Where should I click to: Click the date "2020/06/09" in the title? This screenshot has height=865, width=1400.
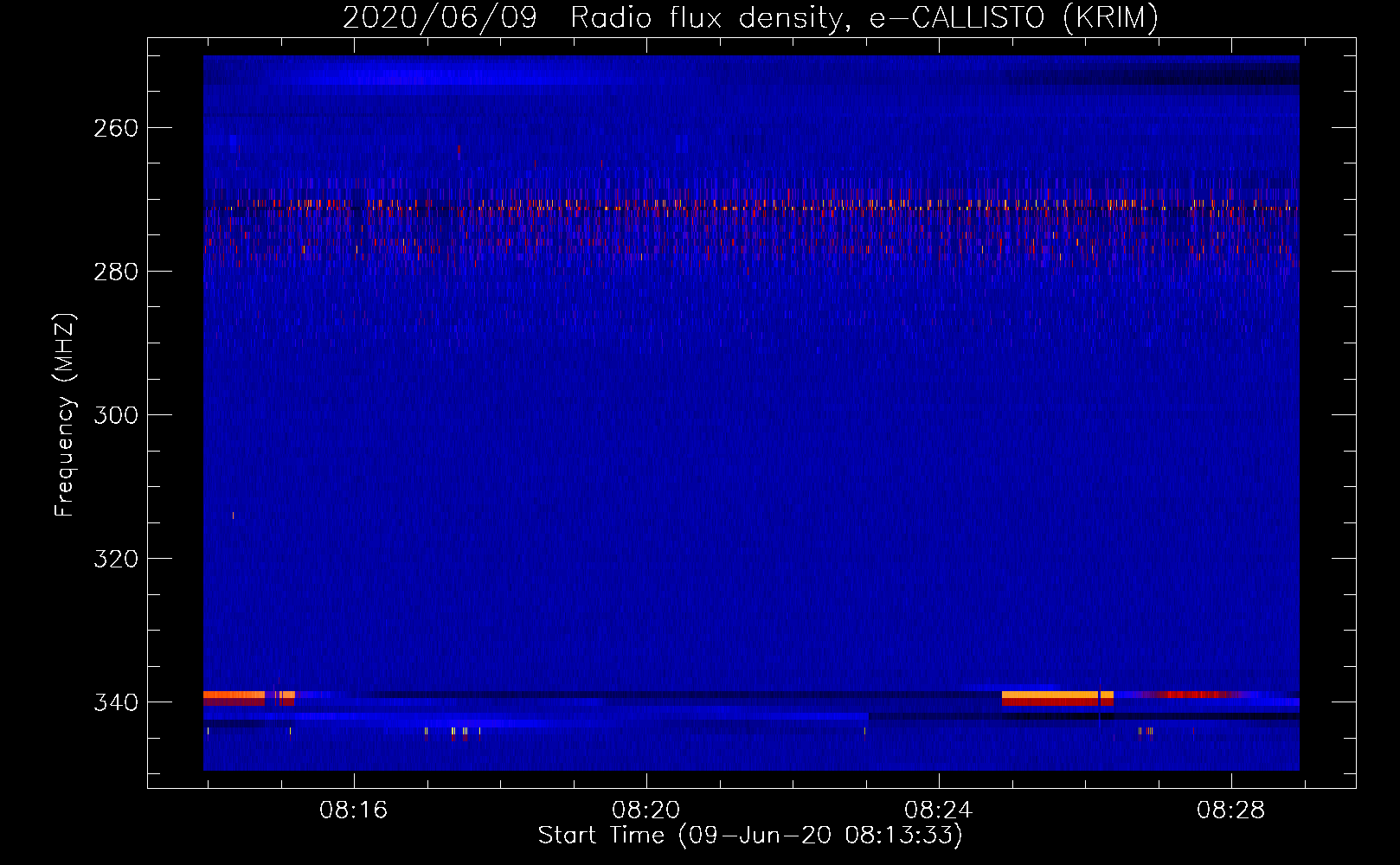click(440, 17)
